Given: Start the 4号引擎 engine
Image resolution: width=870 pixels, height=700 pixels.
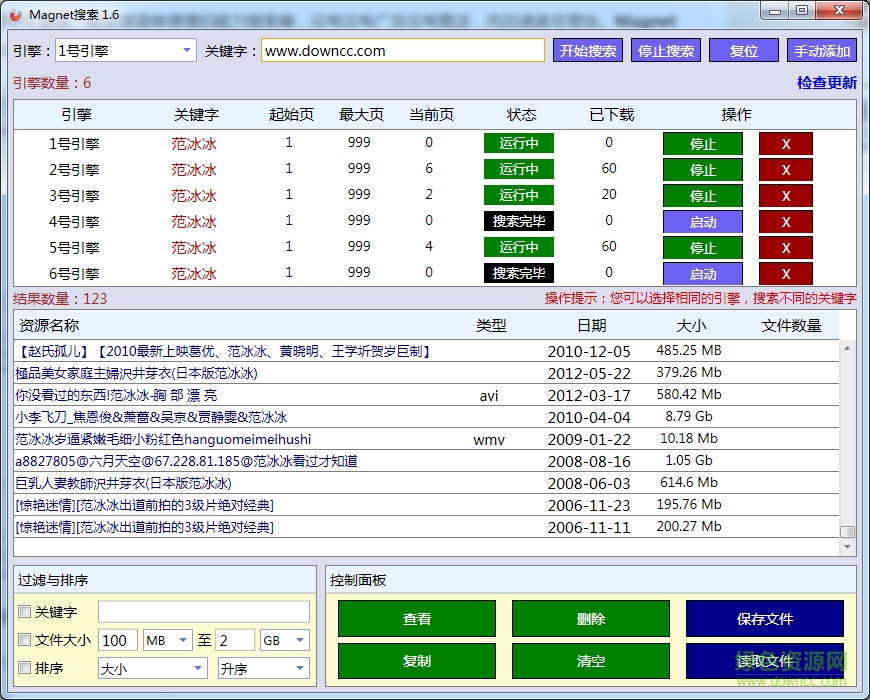Looking at the screenshot, I should (702, 221).
